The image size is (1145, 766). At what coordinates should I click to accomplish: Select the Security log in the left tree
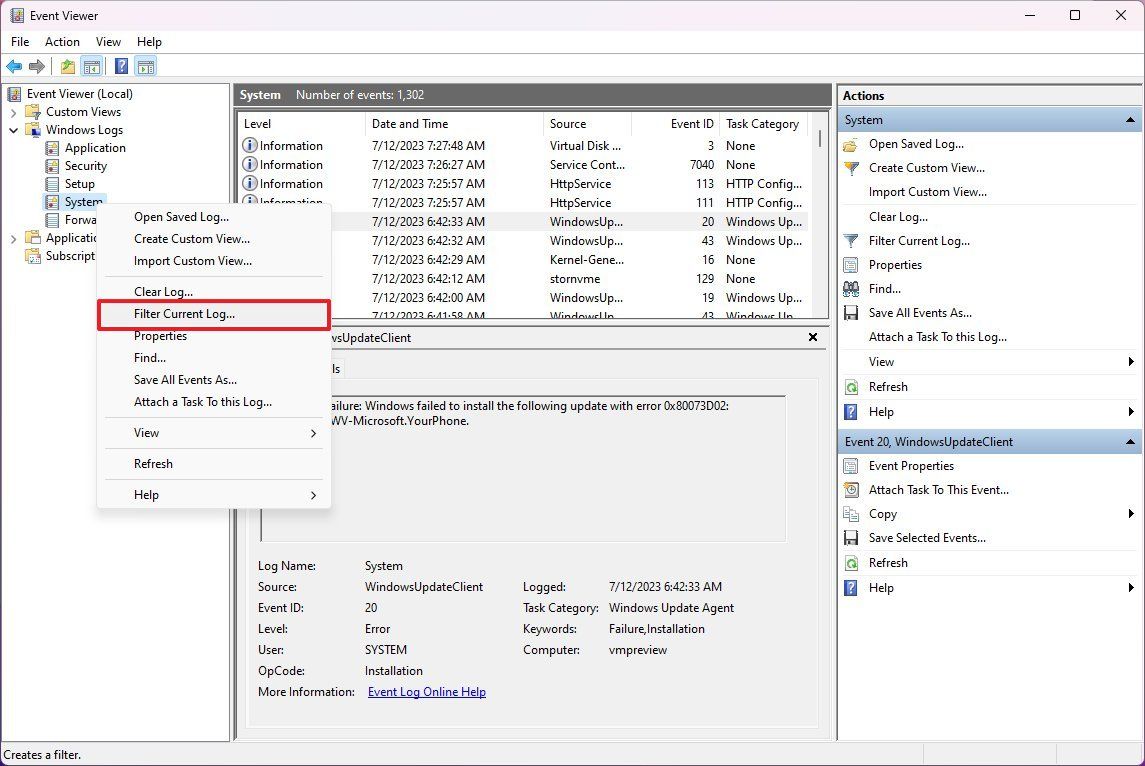(x=85, y=165)
